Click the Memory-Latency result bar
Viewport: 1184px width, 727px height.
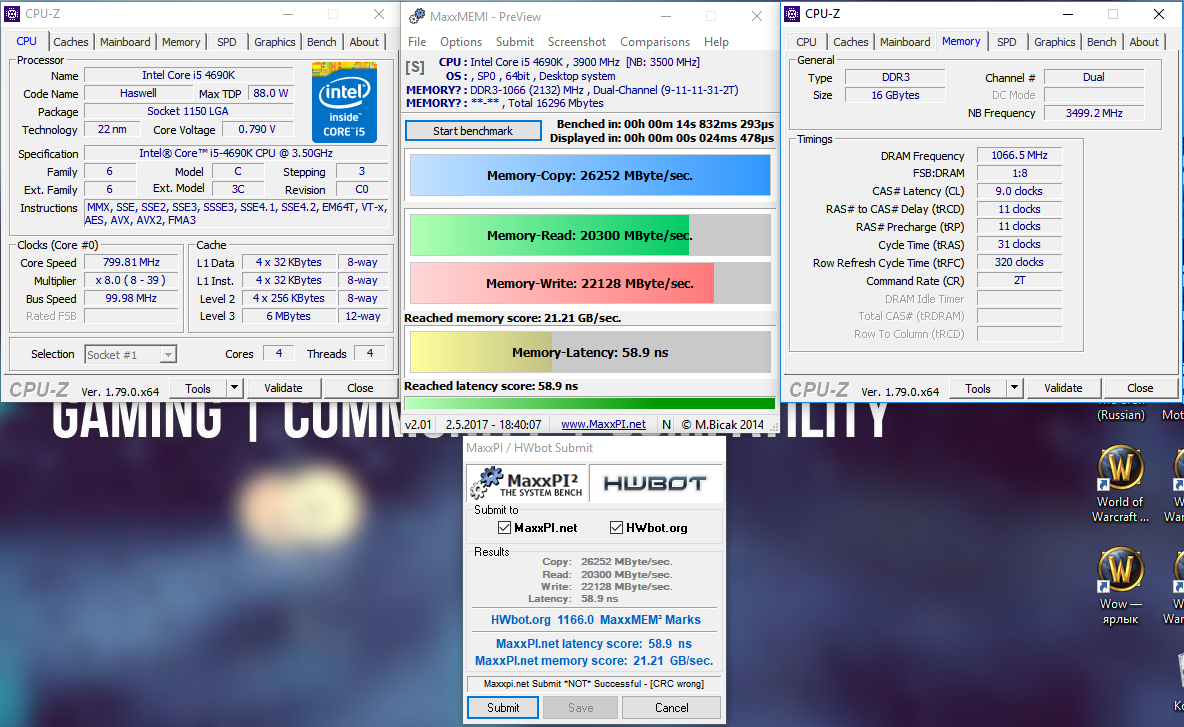(x=590, y=352)
